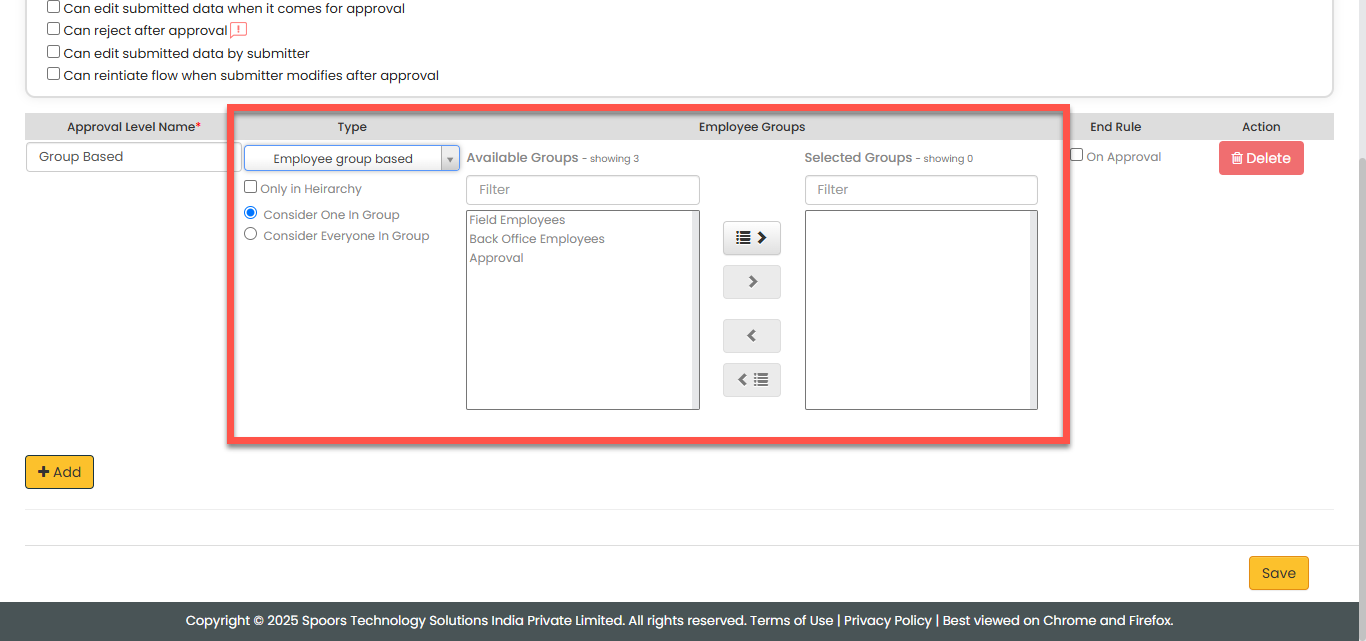Add a new approval level
Viewport: 1366px width, 641px height.
point(59,472)
